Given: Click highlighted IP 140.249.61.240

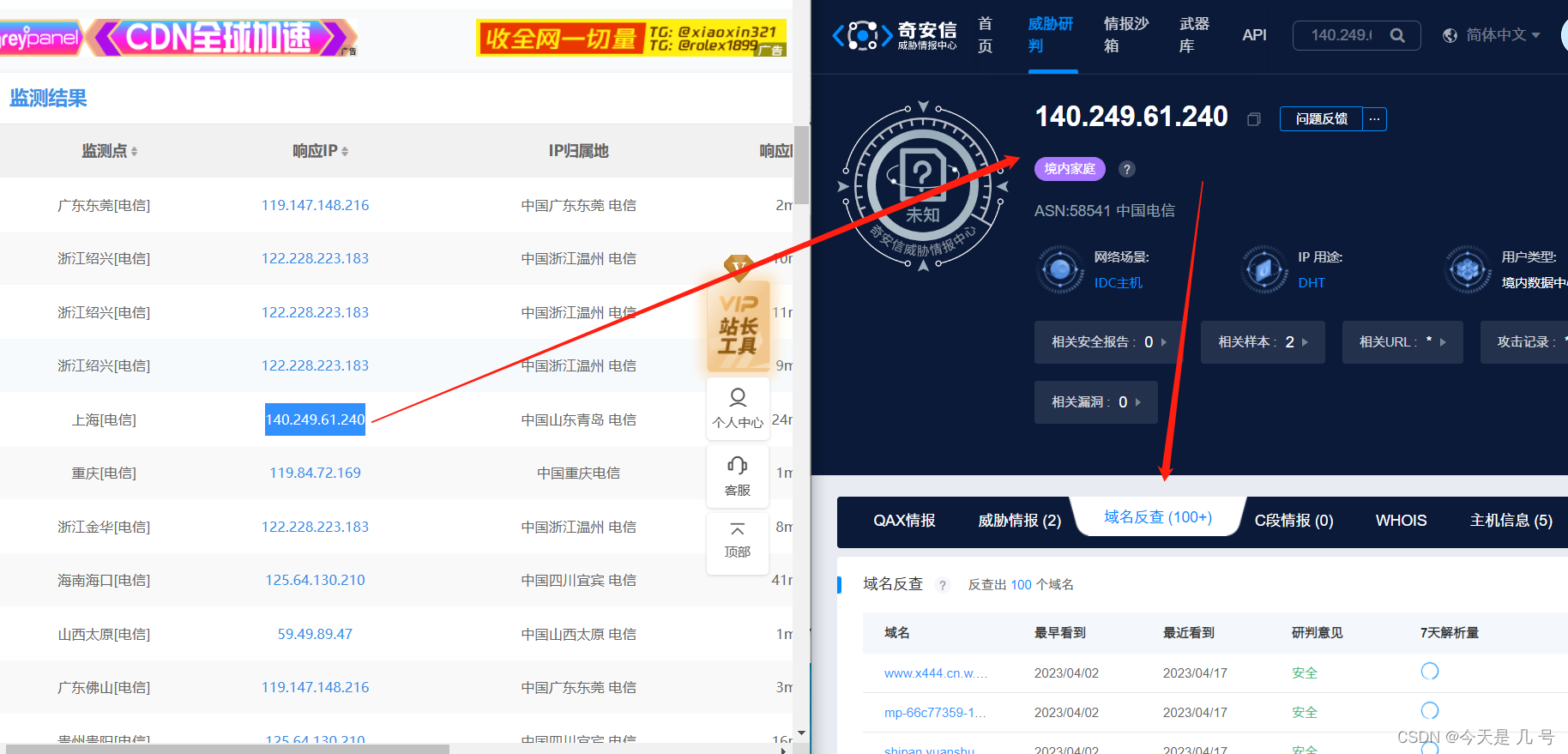Looking at the screenshot, I should (x=315, y=419).
